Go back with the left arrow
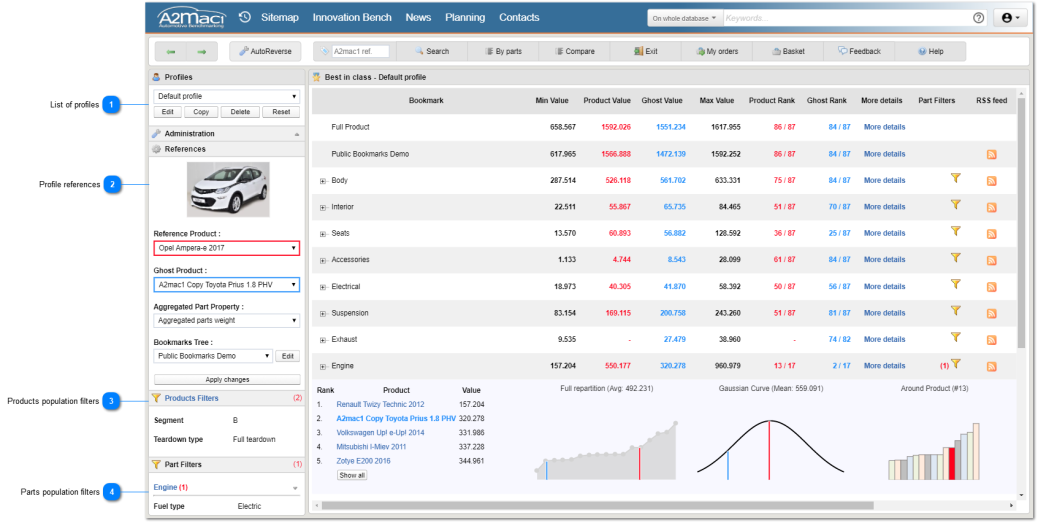 (x=171, y=52)
